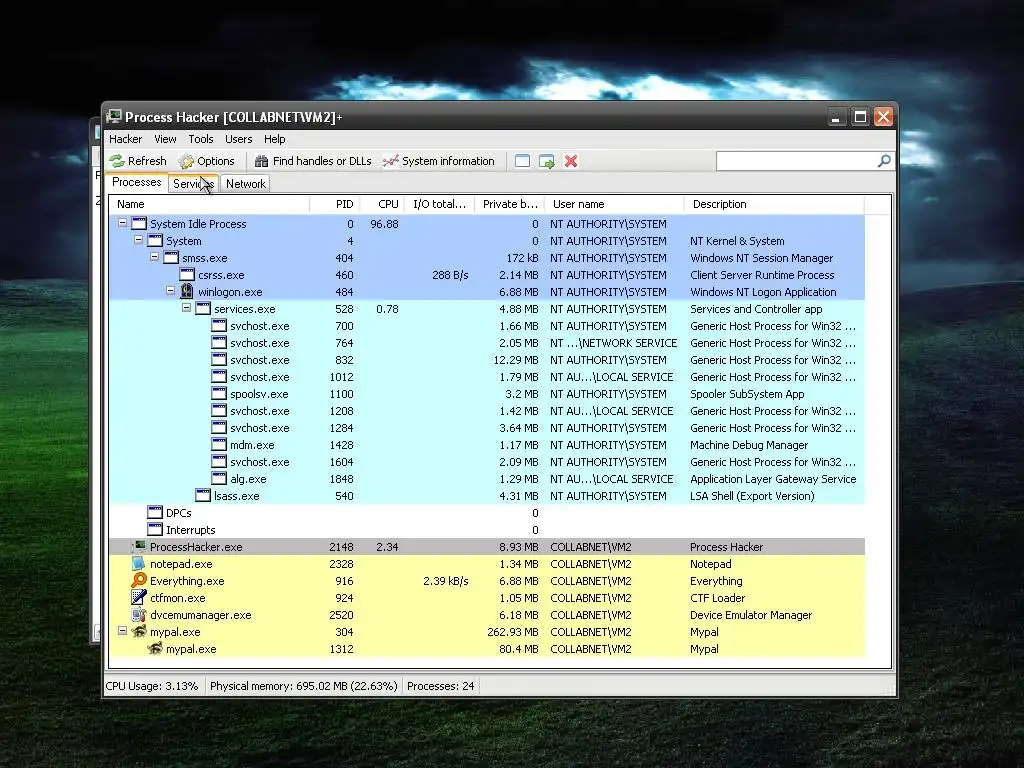Click the mdm.exe process icon
This screenshot has width=1024, height=768.
tap(219, 444)
